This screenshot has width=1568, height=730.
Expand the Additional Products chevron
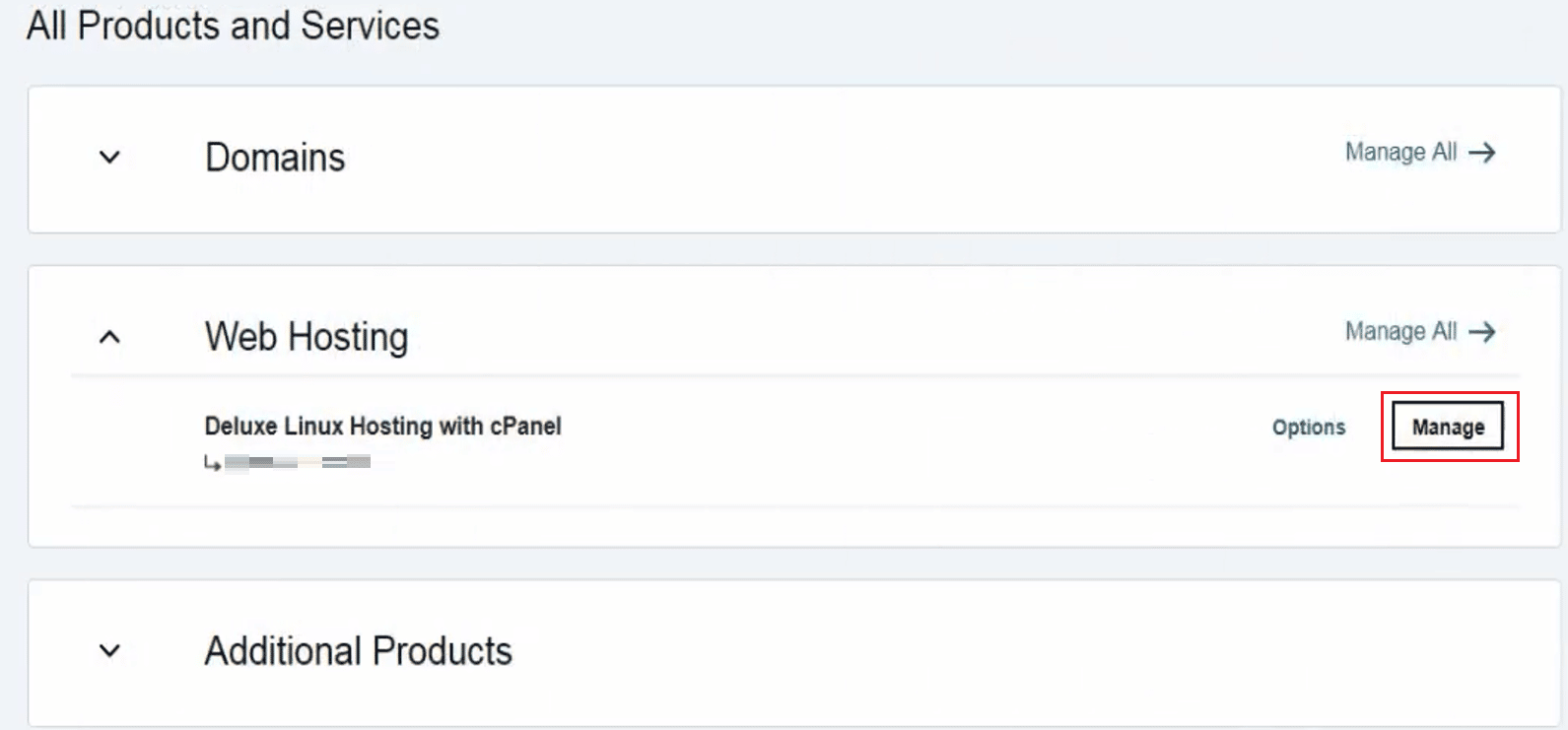click(x=109, y=651)
